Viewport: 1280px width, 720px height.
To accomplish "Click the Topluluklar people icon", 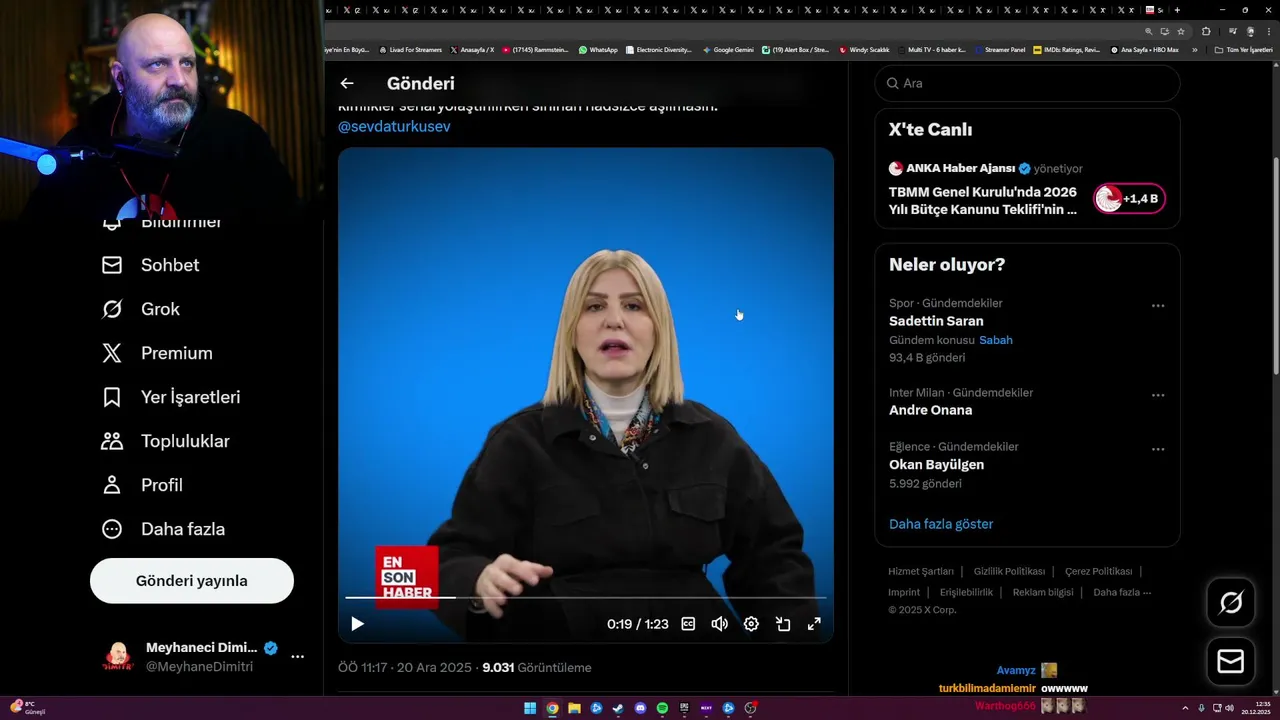I will [x=112, y=441].
